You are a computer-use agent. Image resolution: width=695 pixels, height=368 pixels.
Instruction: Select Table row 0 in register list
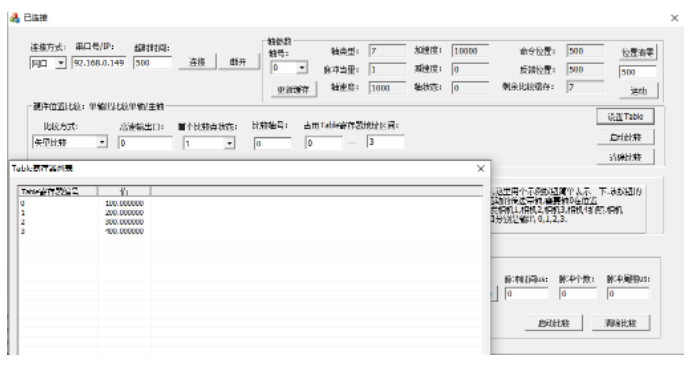pyautogui.click(x=250, y=203)
